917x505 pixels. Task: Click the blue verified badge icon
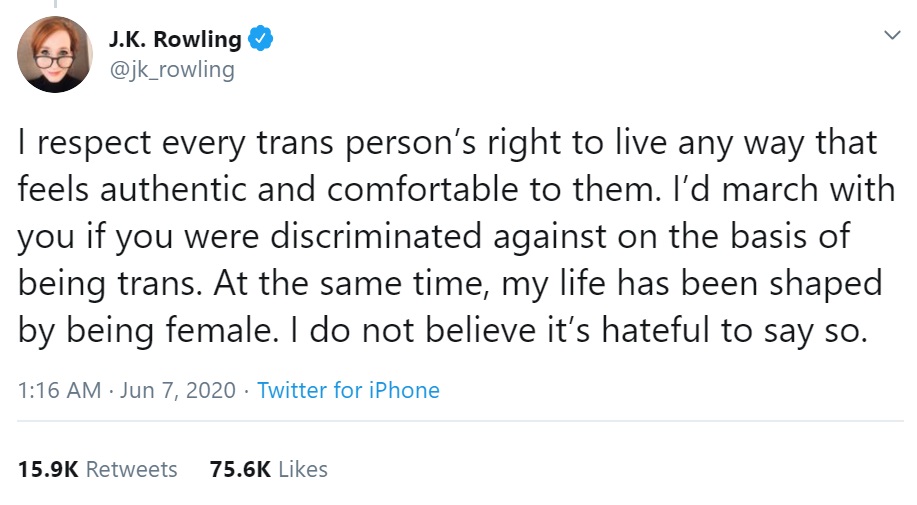point(260,40)
